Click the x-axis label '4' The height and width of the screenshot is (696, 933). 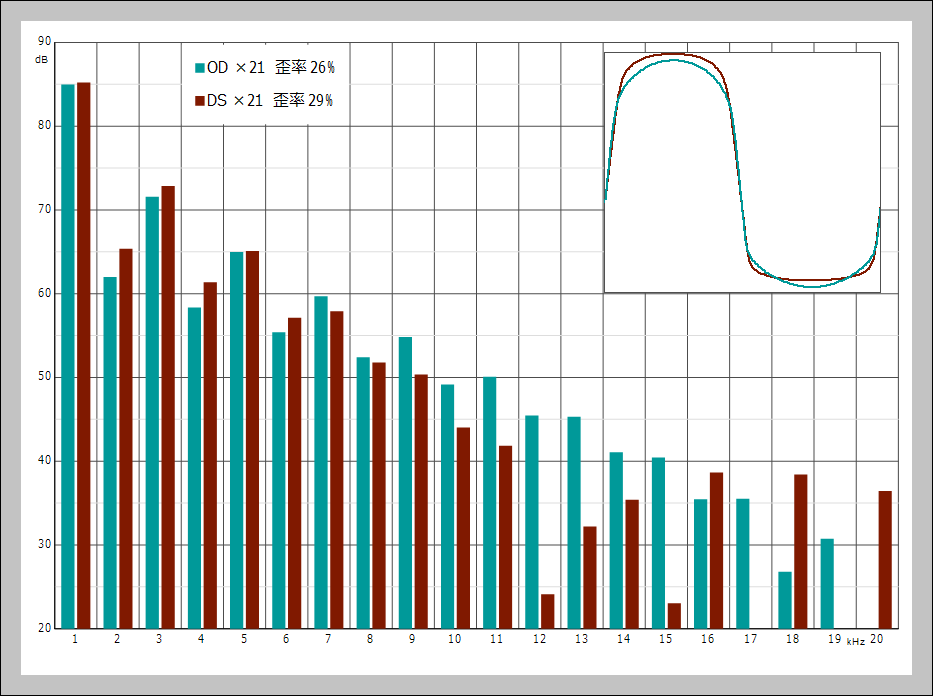click(201, 639)
